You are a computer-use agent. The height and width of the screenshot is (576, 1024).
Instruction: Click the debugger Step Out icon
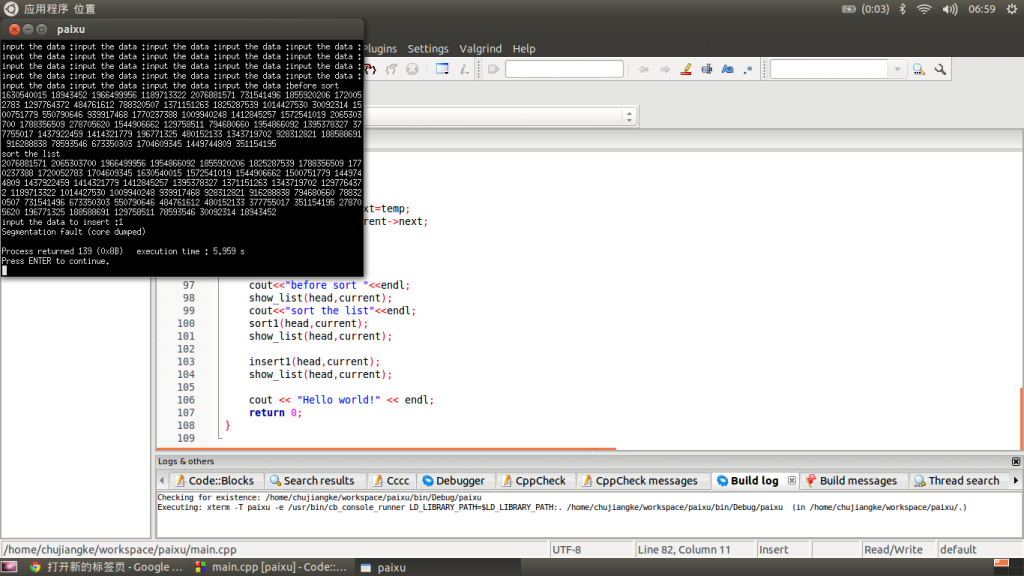tap(371, 69)
